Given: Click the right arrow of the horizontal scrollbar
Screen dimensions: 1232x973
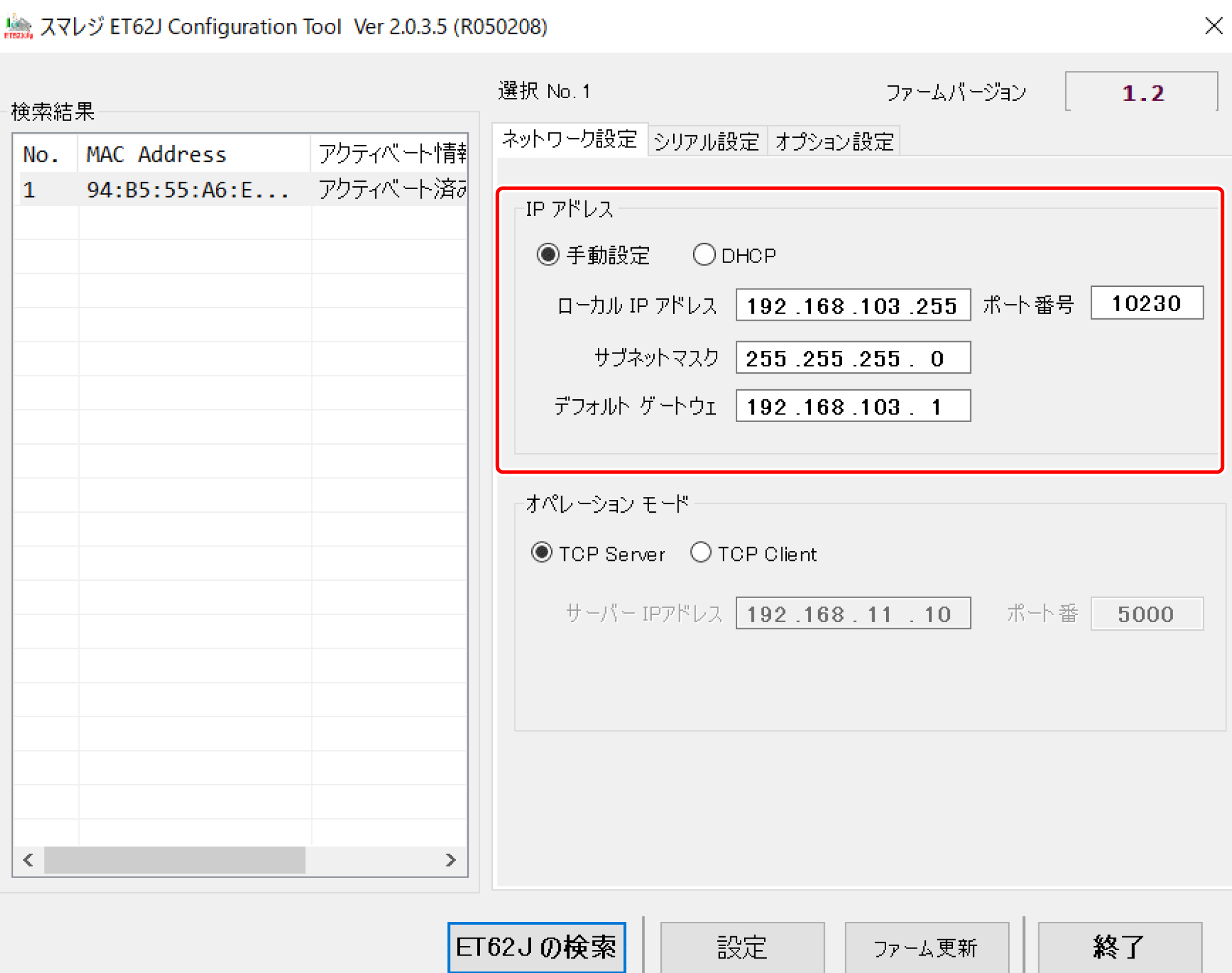Looking at the screenshot, I should 451,859.
